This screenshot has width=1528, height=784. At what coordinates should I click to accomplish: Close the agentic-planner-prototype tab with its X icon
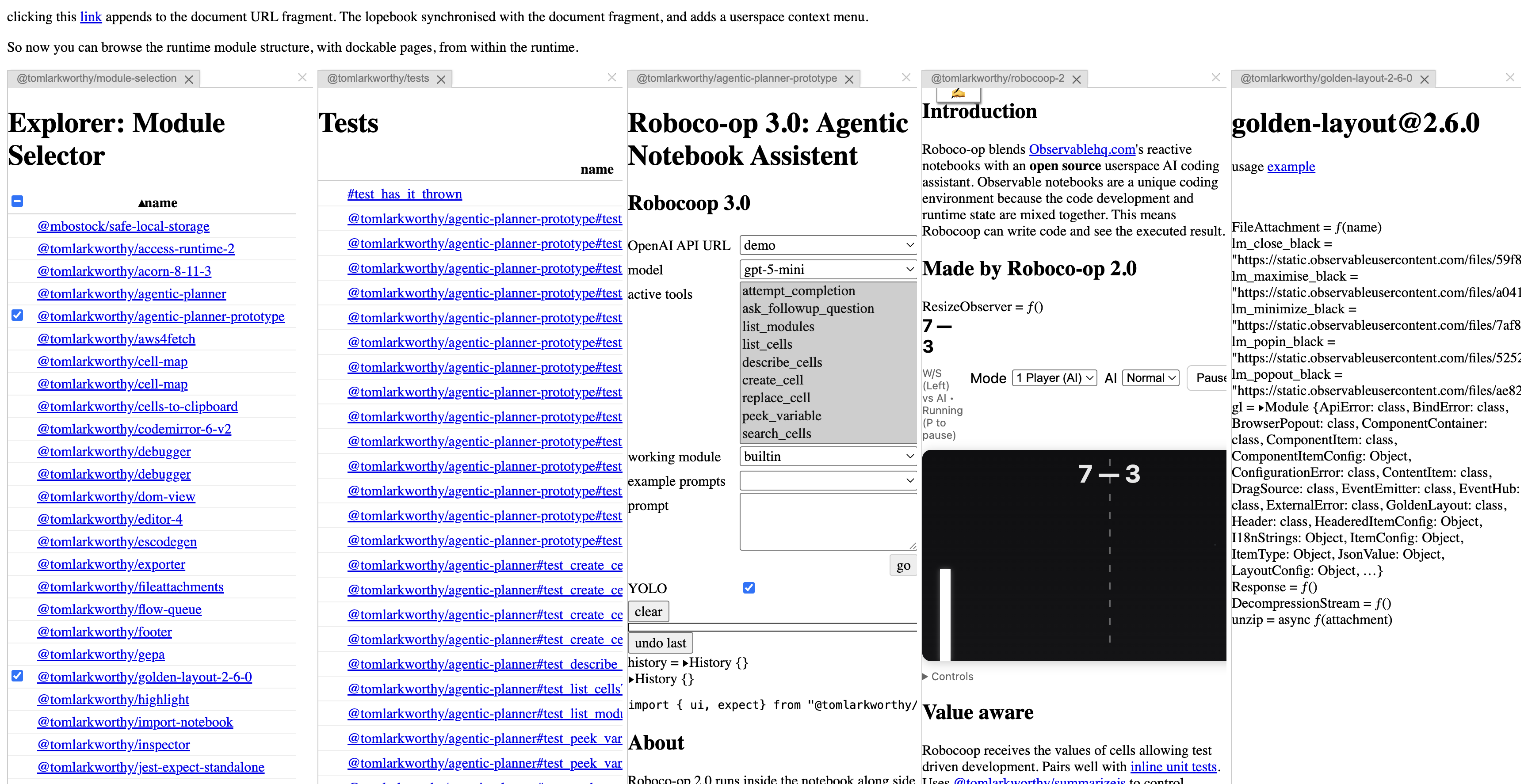click(849, 80)
